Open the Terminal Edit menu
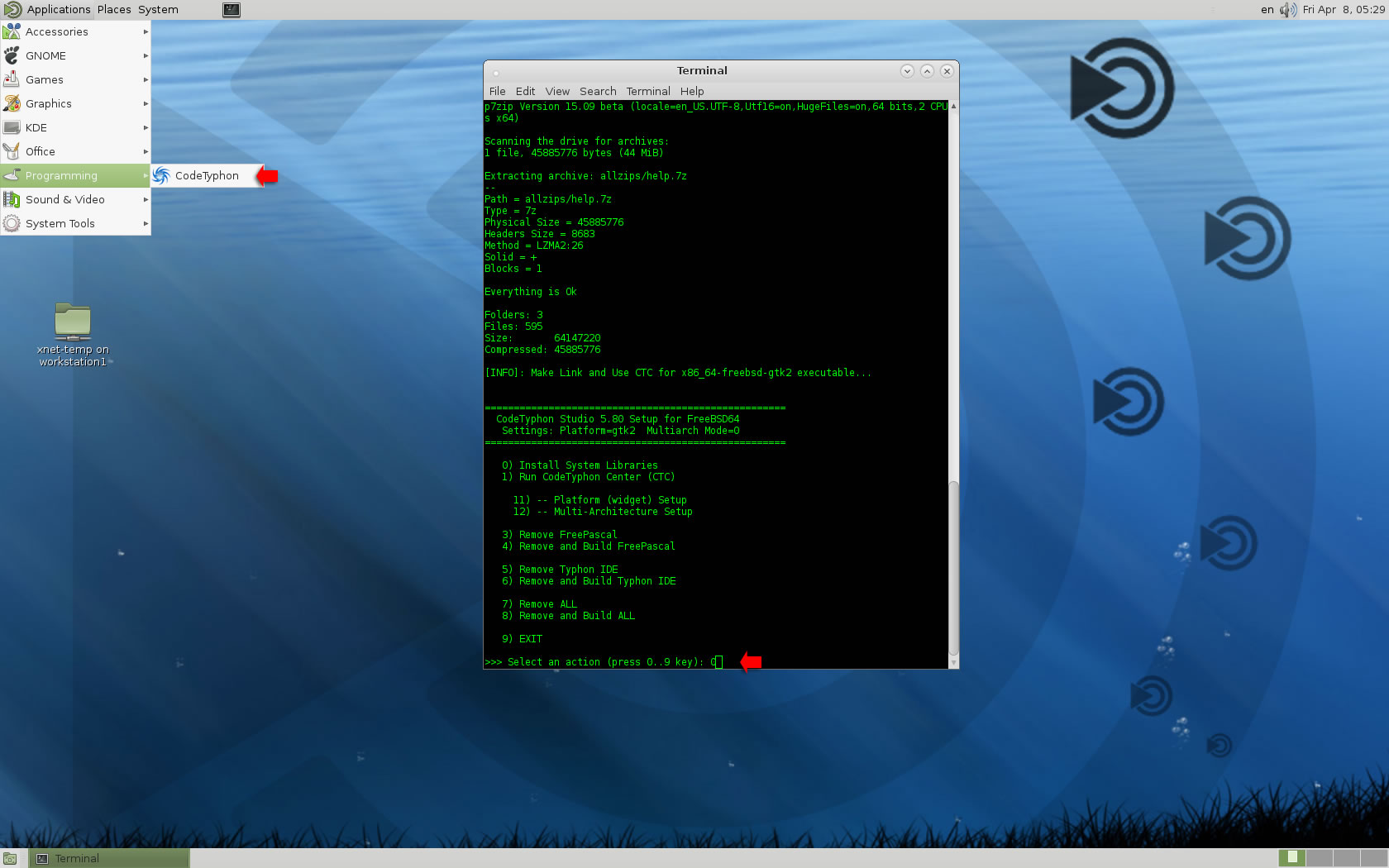 [525, 91]
